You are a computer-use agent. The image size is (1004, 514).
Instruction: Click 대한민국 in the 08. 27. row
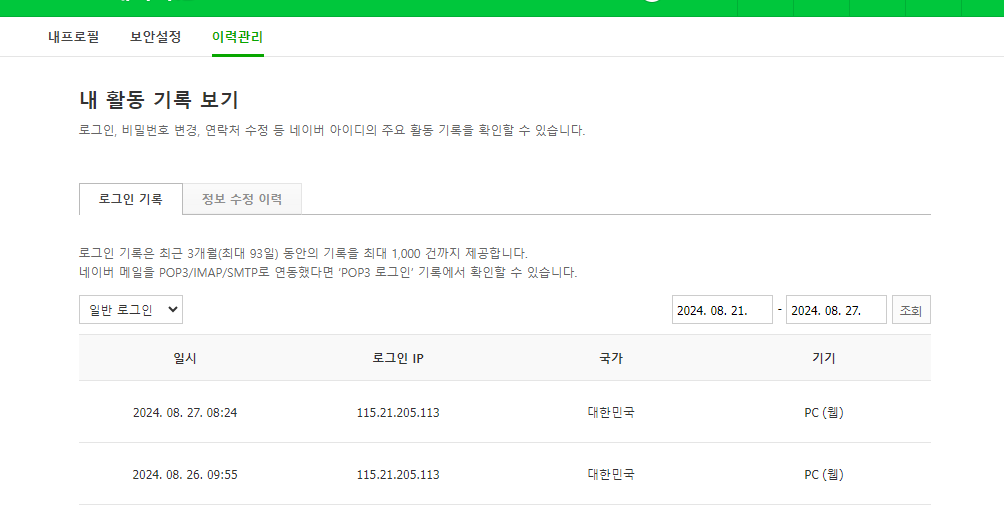610,412
